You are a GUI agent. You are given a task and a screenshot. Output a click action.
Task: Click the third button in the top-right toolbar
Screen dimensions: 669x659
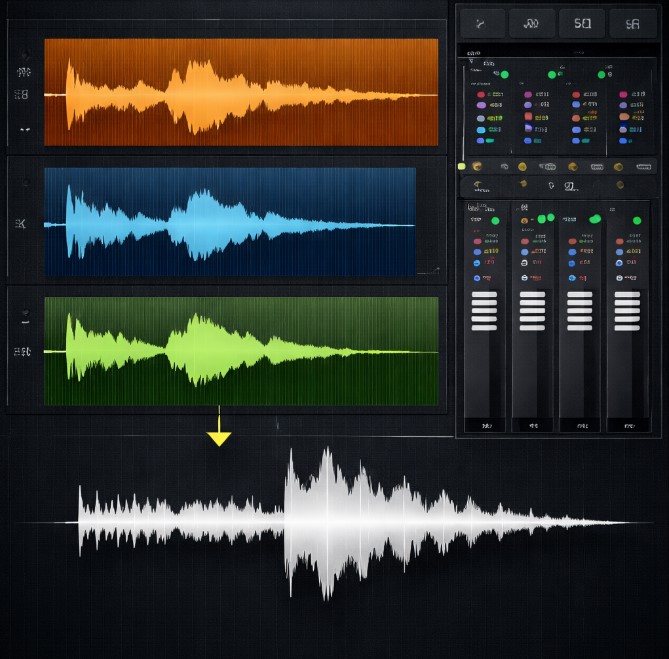582,23
